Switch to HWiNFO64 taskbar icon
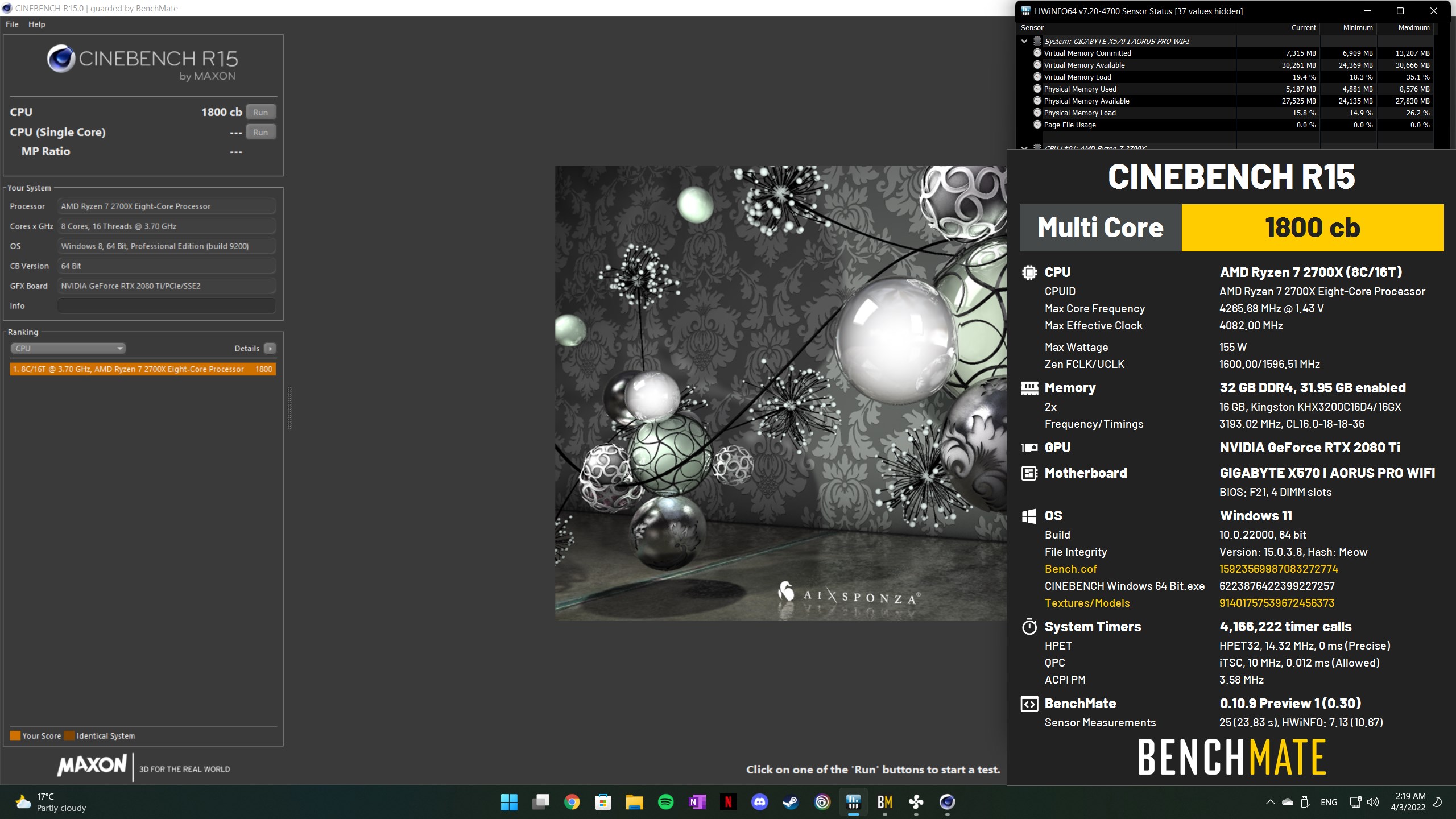 tap(853, 802)
